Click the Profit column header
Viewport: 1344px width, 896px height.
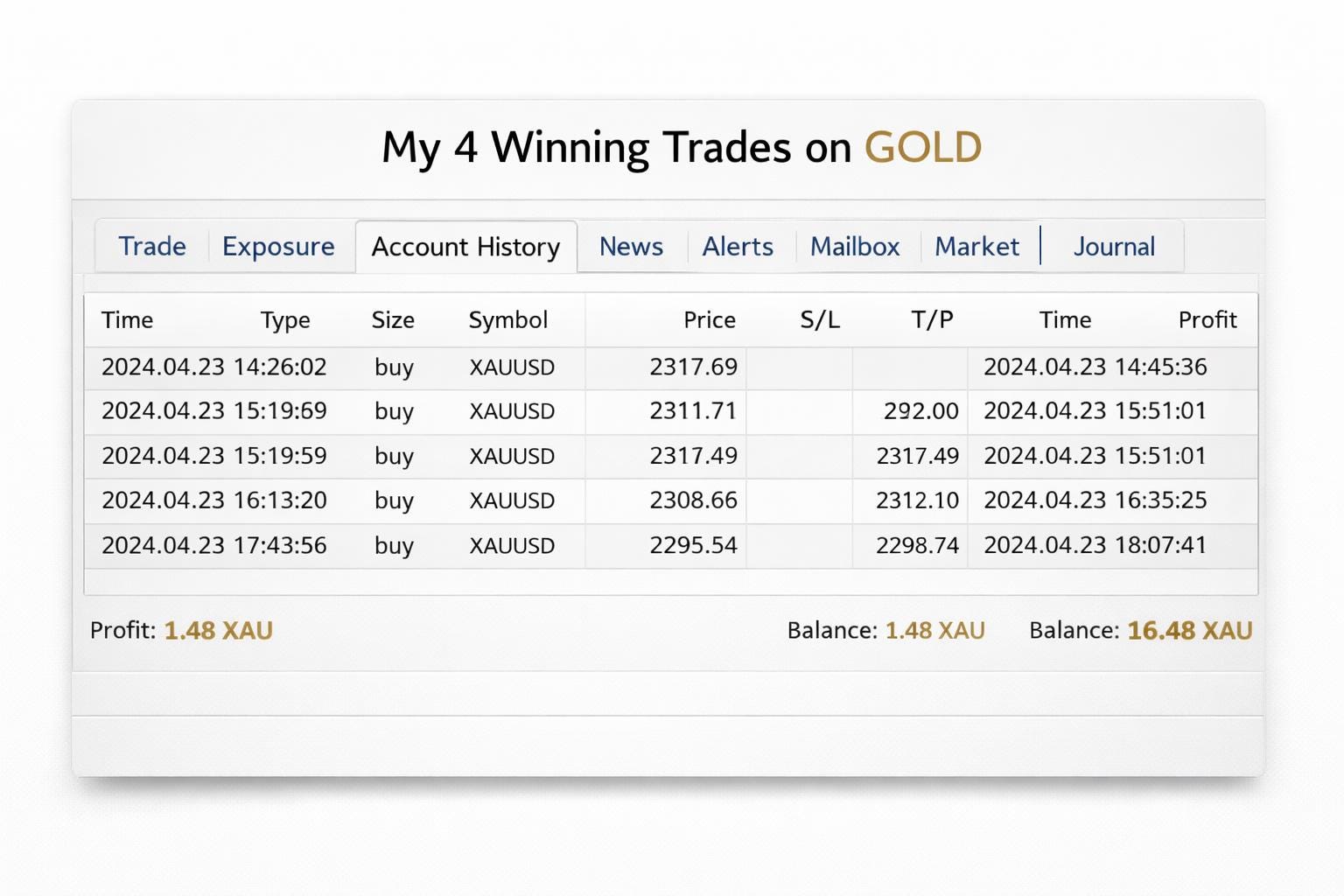click(1208, 320)
